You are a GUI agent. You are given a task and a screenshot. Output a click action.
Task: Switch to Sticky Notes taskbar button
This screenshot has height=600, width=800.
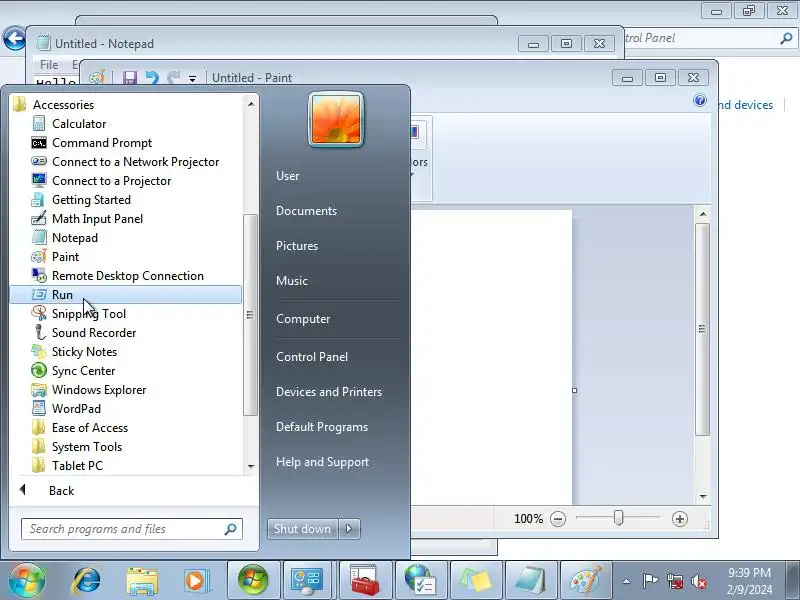pyautogui.click(x=475, y=580)
